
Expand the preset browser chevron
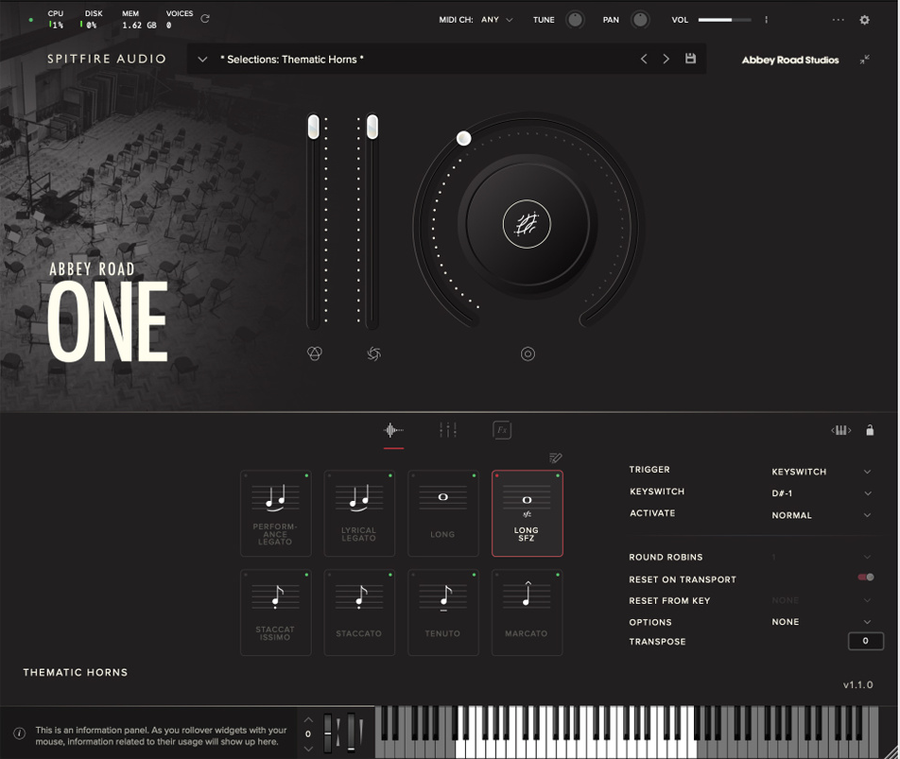tap(202, 59)
